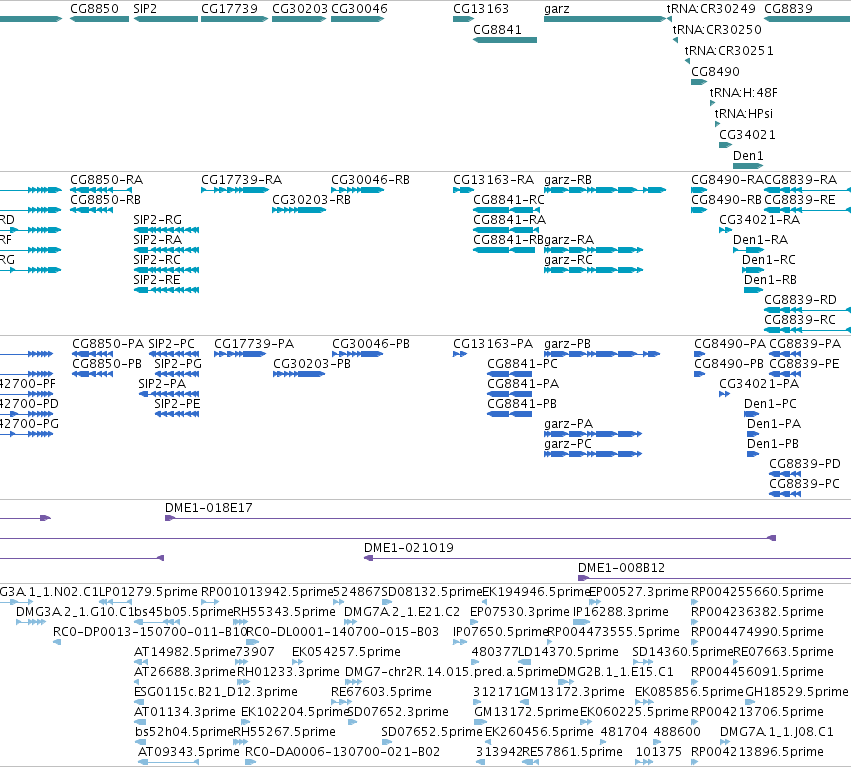Screen dimensions: 851x767
Task: Select protein Den1-PC label
Action: (x=770, y=404)
